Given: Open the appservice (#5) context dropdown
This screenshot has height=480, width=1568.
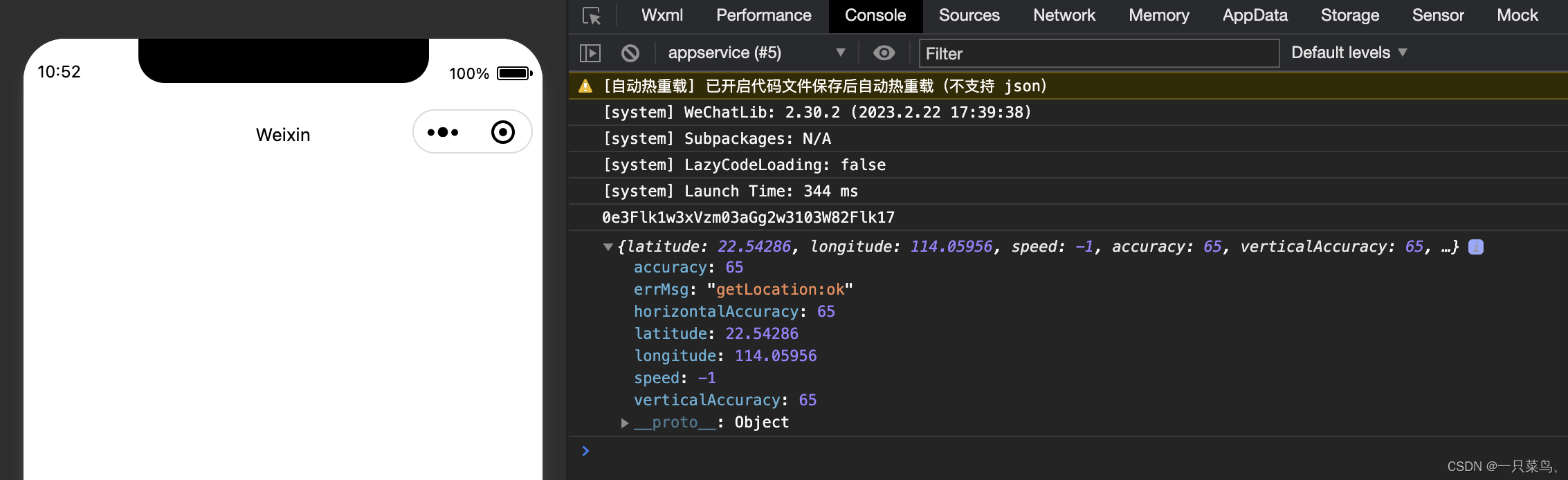Looking at the screenshot, I should 756,53.
